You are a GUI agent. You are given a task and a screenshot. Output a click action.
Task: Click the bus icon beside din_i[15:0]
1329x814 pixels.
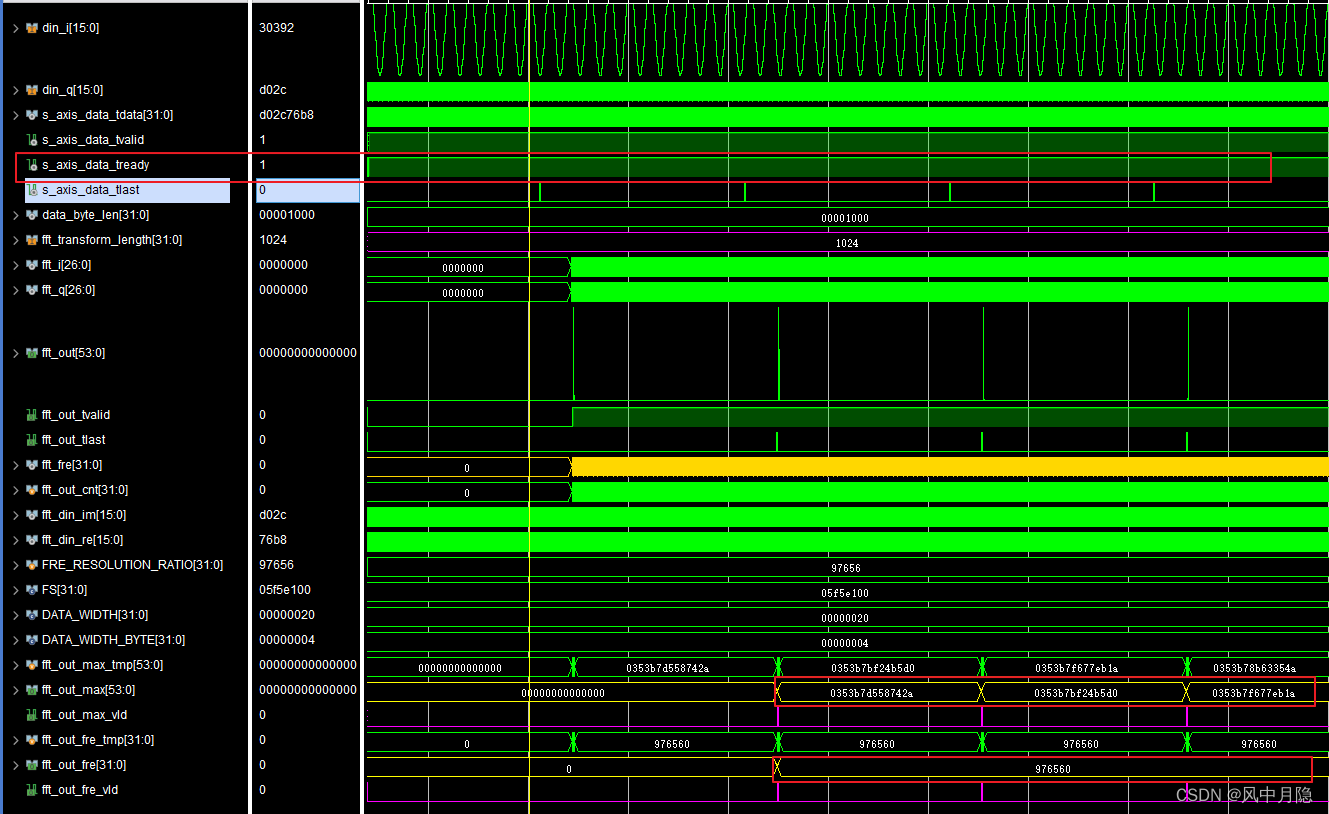click(x=32, y=28)
